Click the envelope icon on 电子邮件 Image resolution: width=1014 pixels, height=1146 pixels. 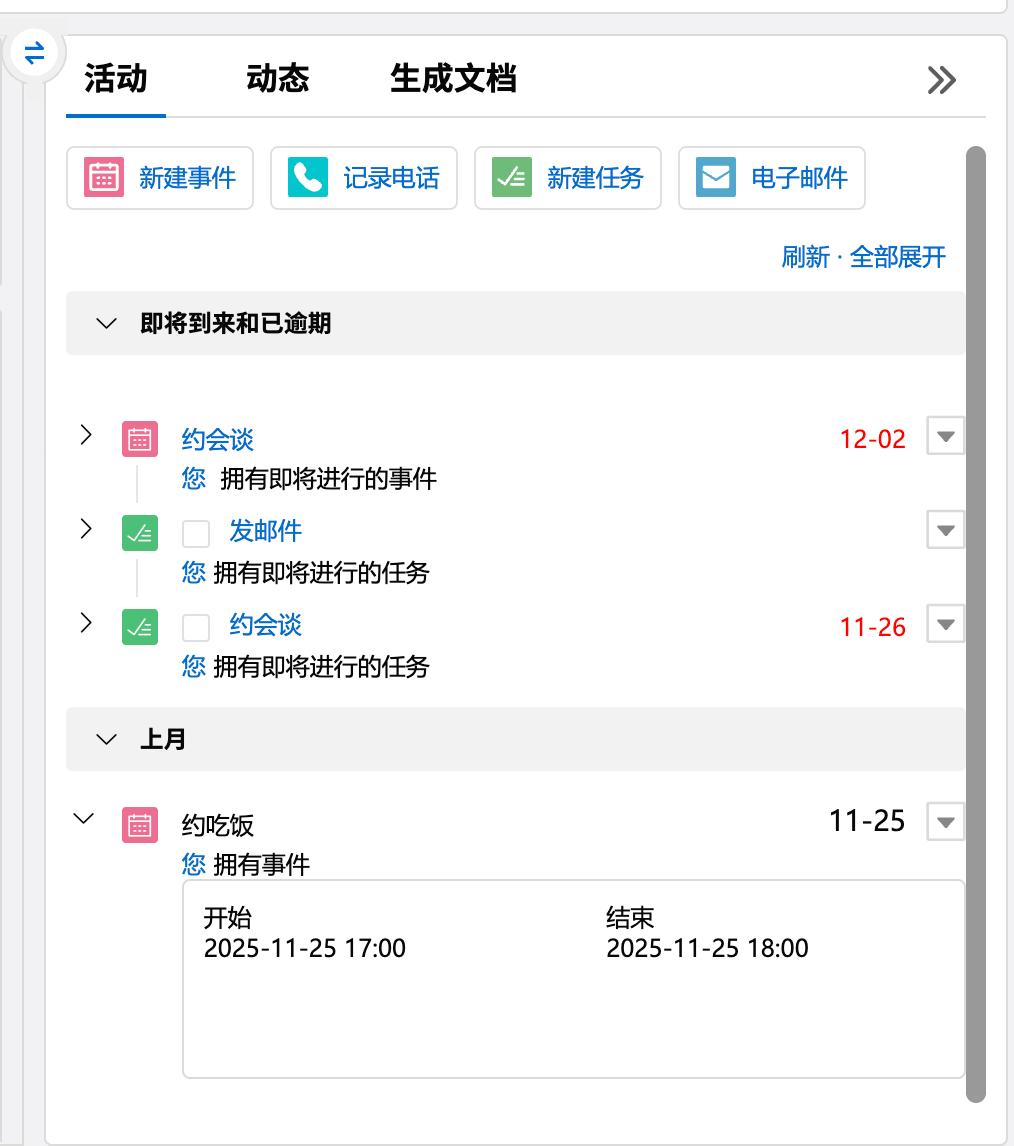pos(716,178)
